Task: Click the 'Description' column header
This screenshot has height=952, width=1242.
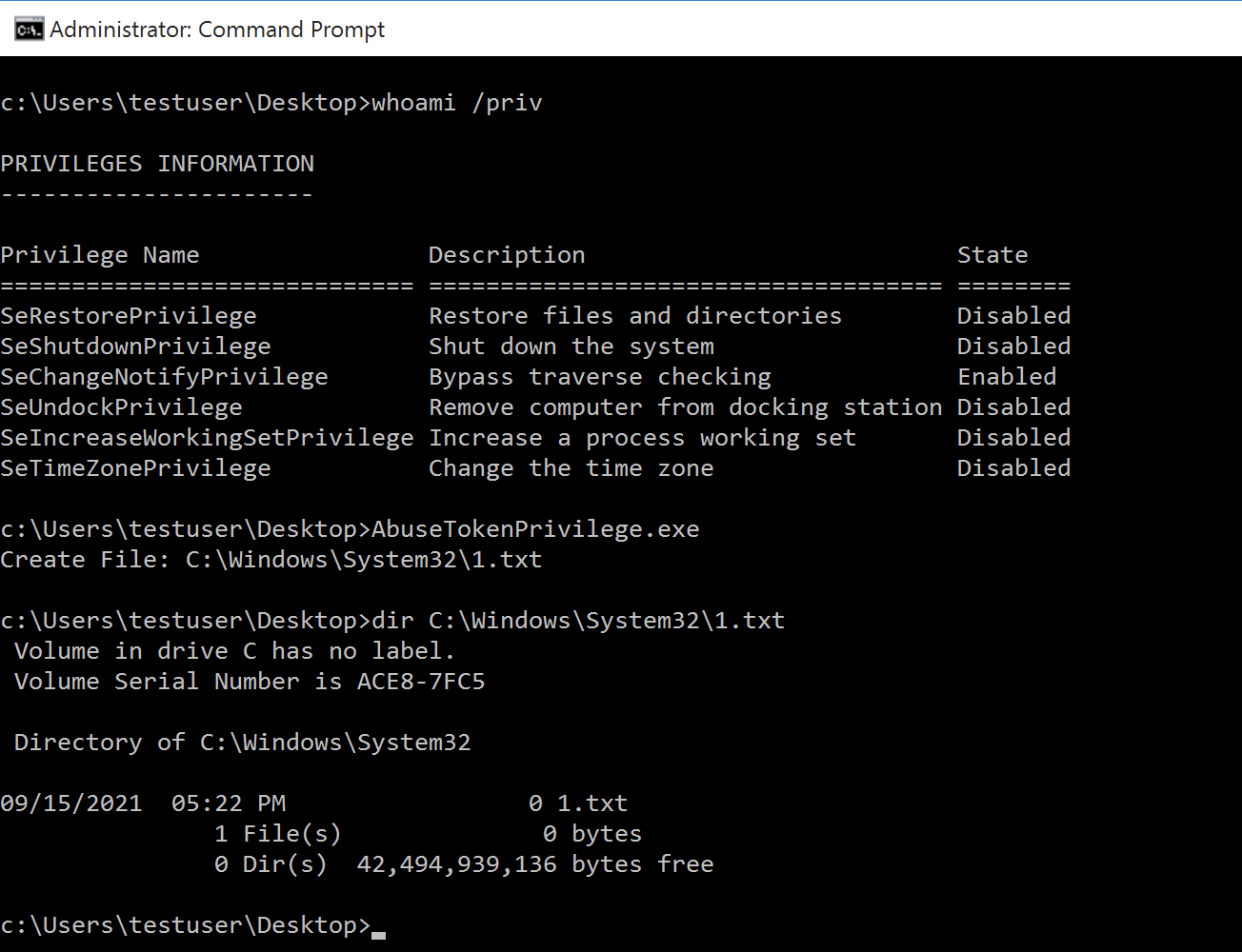Action: click(x=507, y=255)
